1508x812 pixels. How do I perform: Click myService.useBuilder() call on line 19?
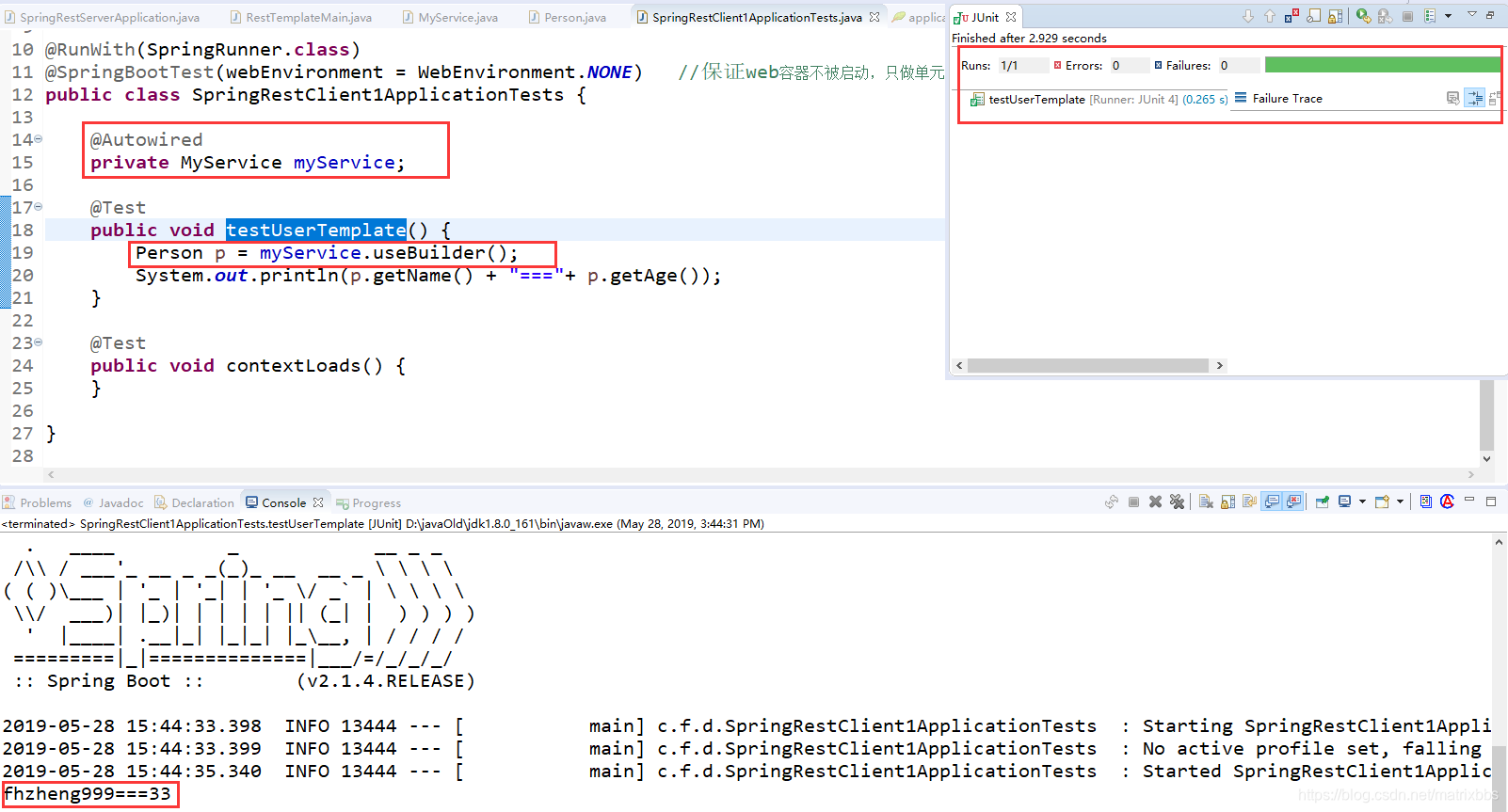pyautogui.click(x=389, y=253)
